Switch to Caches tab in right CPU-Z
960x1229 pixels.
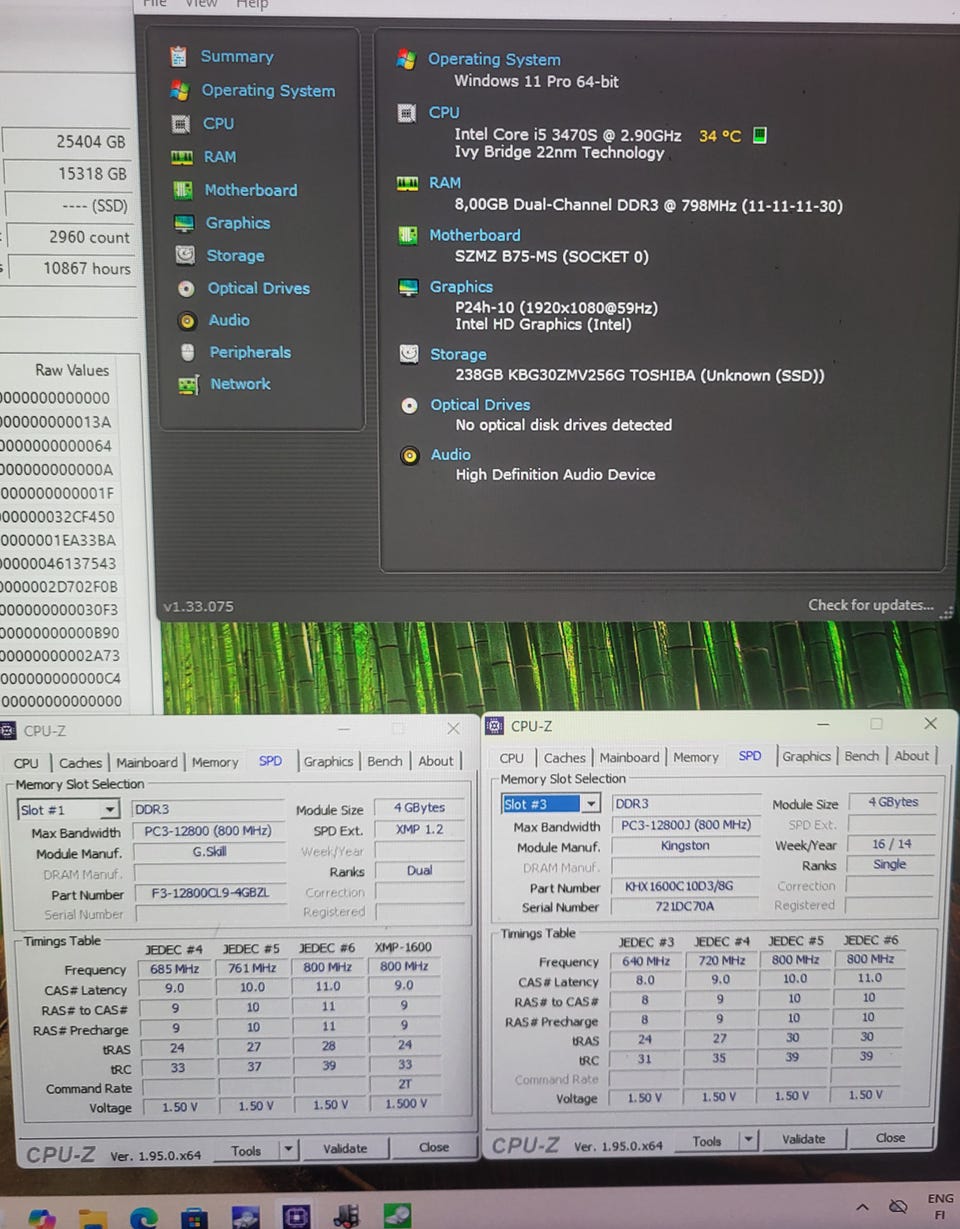(564, 758)
